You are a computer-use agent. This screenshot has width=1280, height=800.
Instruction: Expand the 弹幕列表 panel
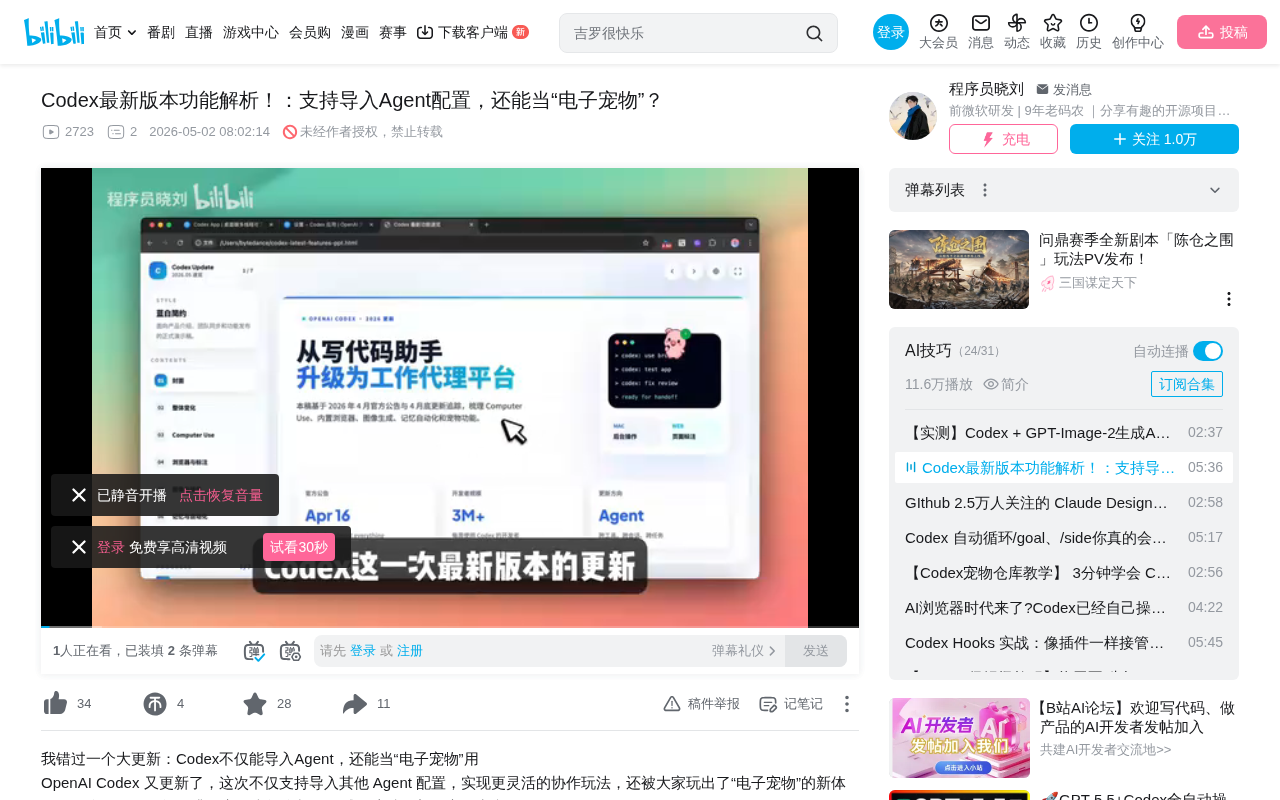click(1215, 190)
